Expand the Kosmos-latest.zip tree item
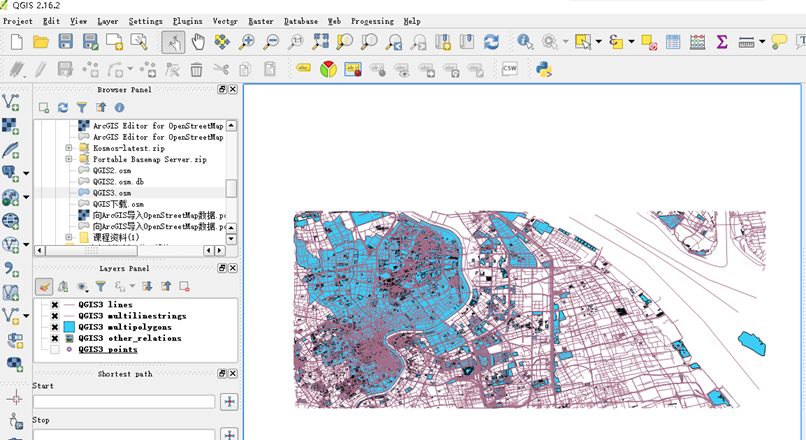 click(68, 148)
